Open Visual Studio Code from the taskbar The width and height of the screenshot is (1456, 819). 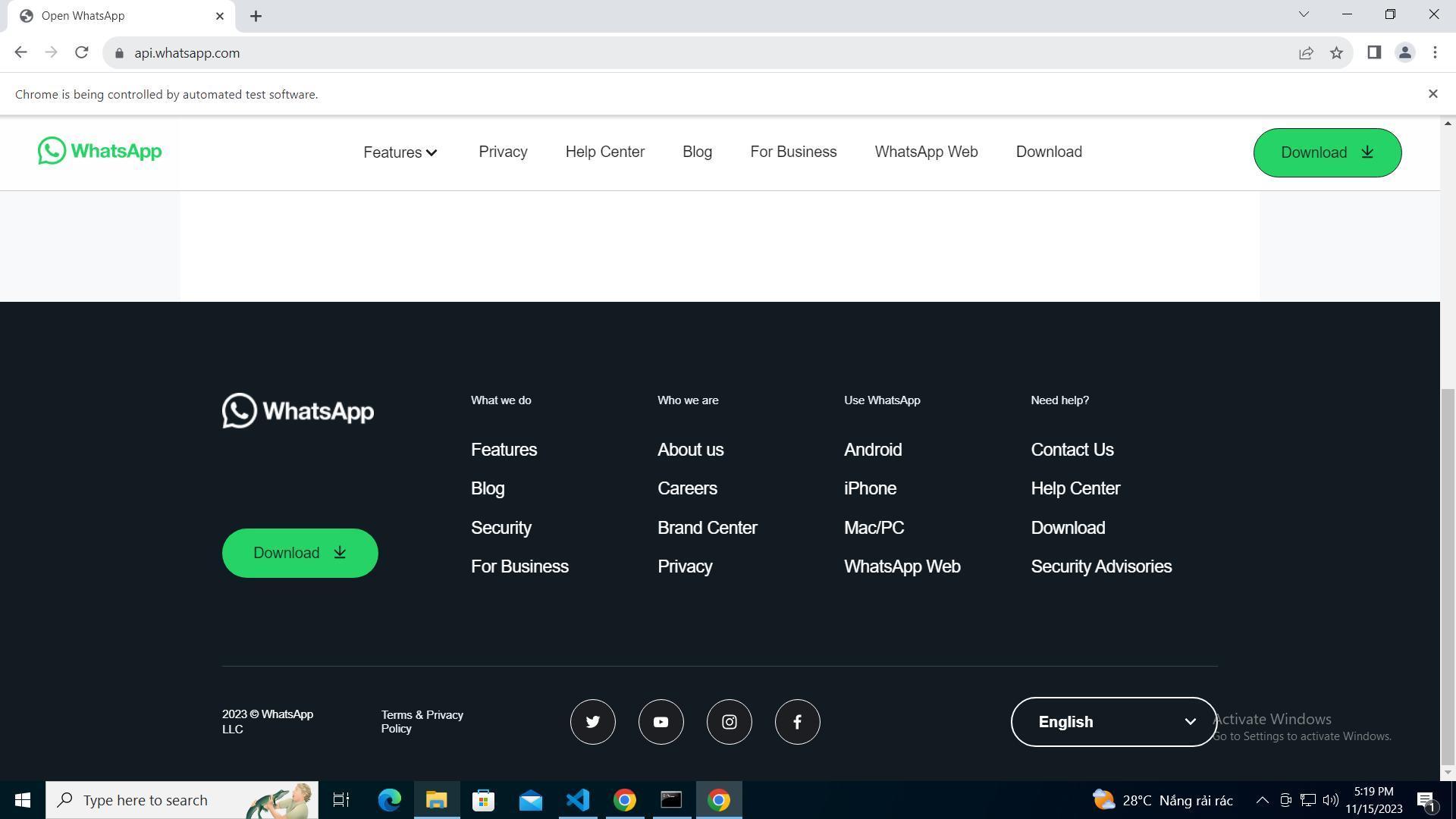pyautogui.click(x=578, y=800)
